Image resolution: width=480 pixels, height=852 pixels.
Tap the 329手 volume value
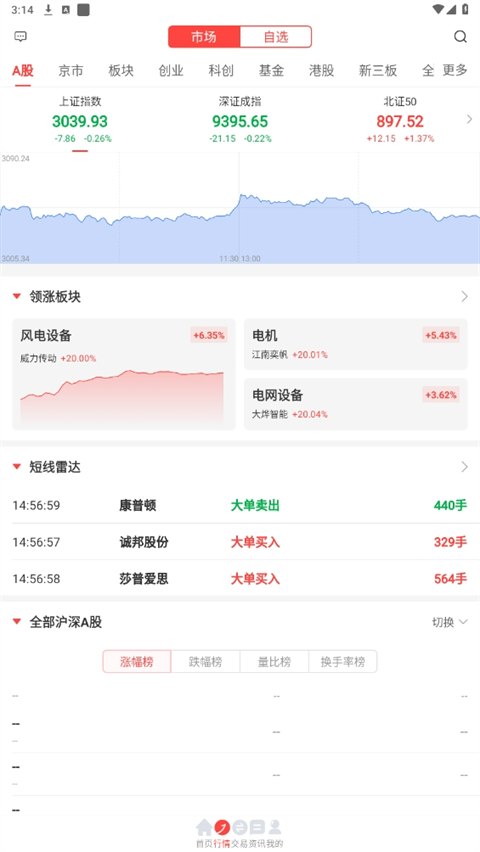[450, 542]
